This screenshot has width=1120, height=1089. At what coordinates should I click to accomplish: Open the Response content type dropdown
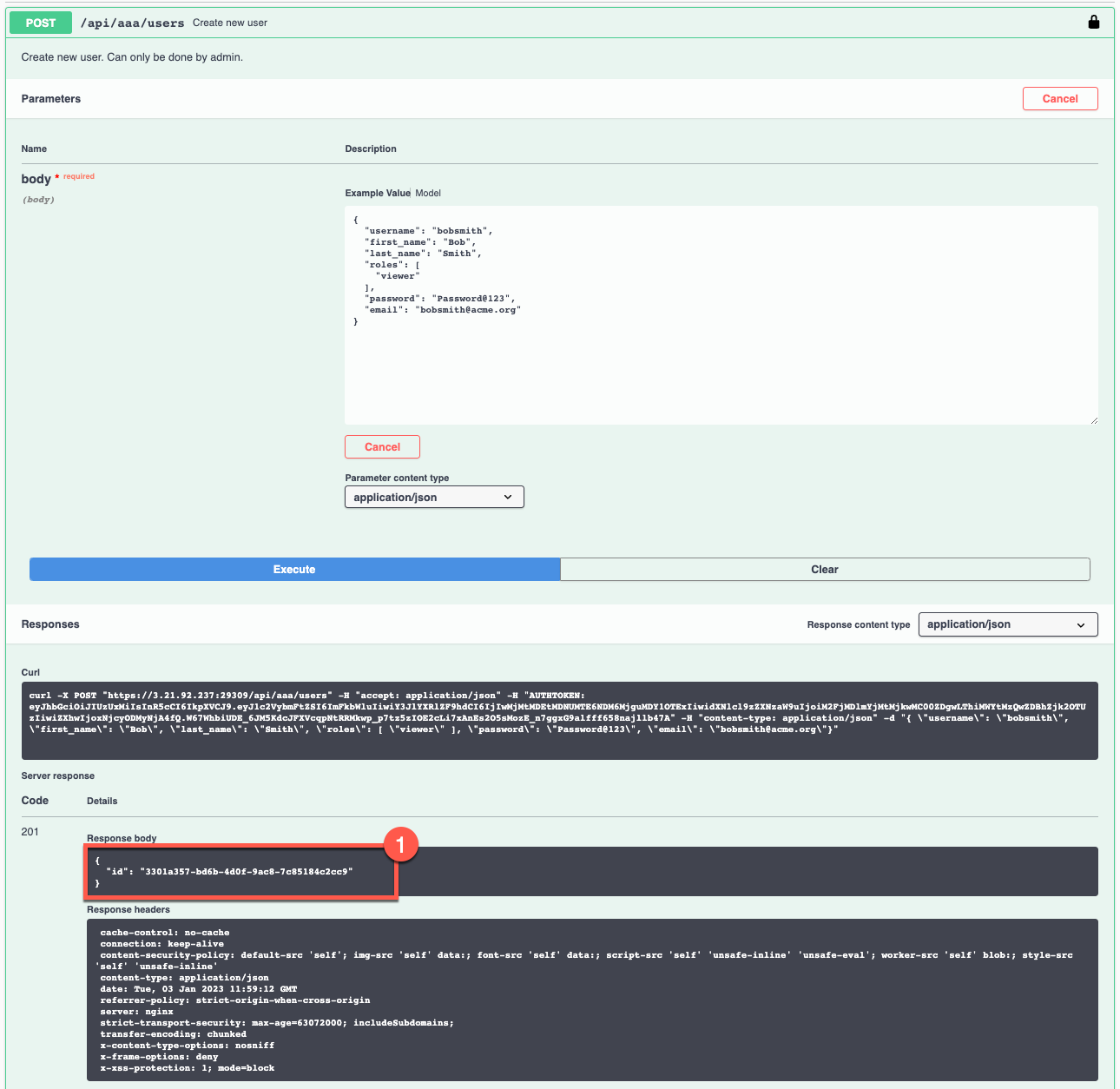pos(1007,624)
